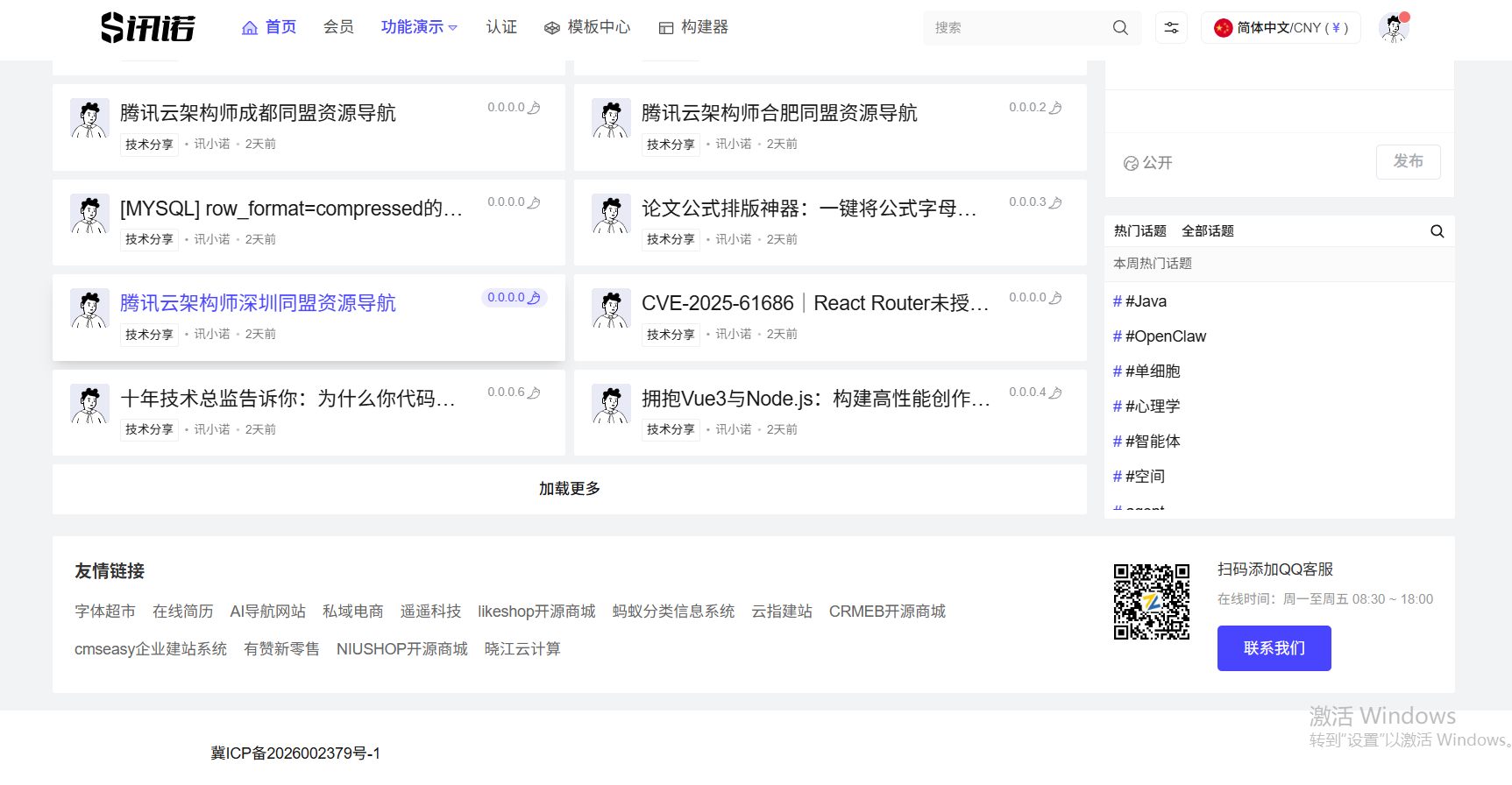Viewport: 1512px width, 785px height.
Task: Open the filter settings sliders icon
Action: point(1171,28)
